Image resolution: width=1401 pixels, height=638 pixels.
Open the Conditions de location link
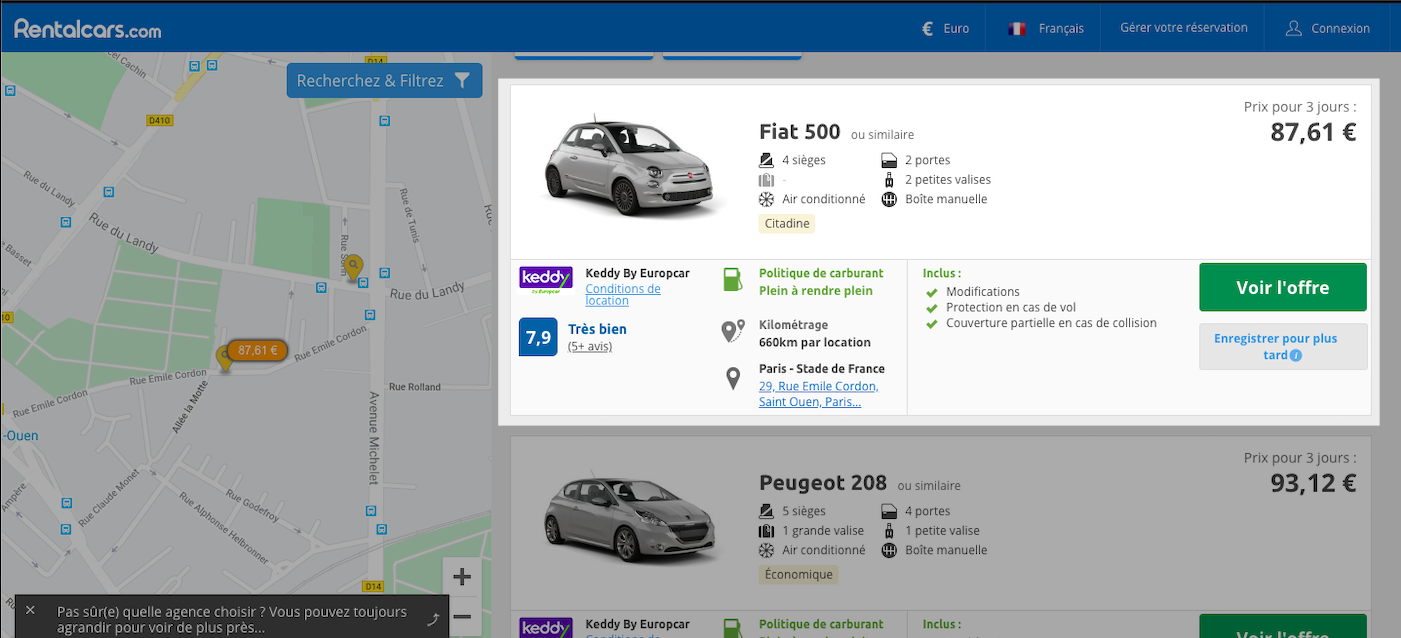click(623, 294)
